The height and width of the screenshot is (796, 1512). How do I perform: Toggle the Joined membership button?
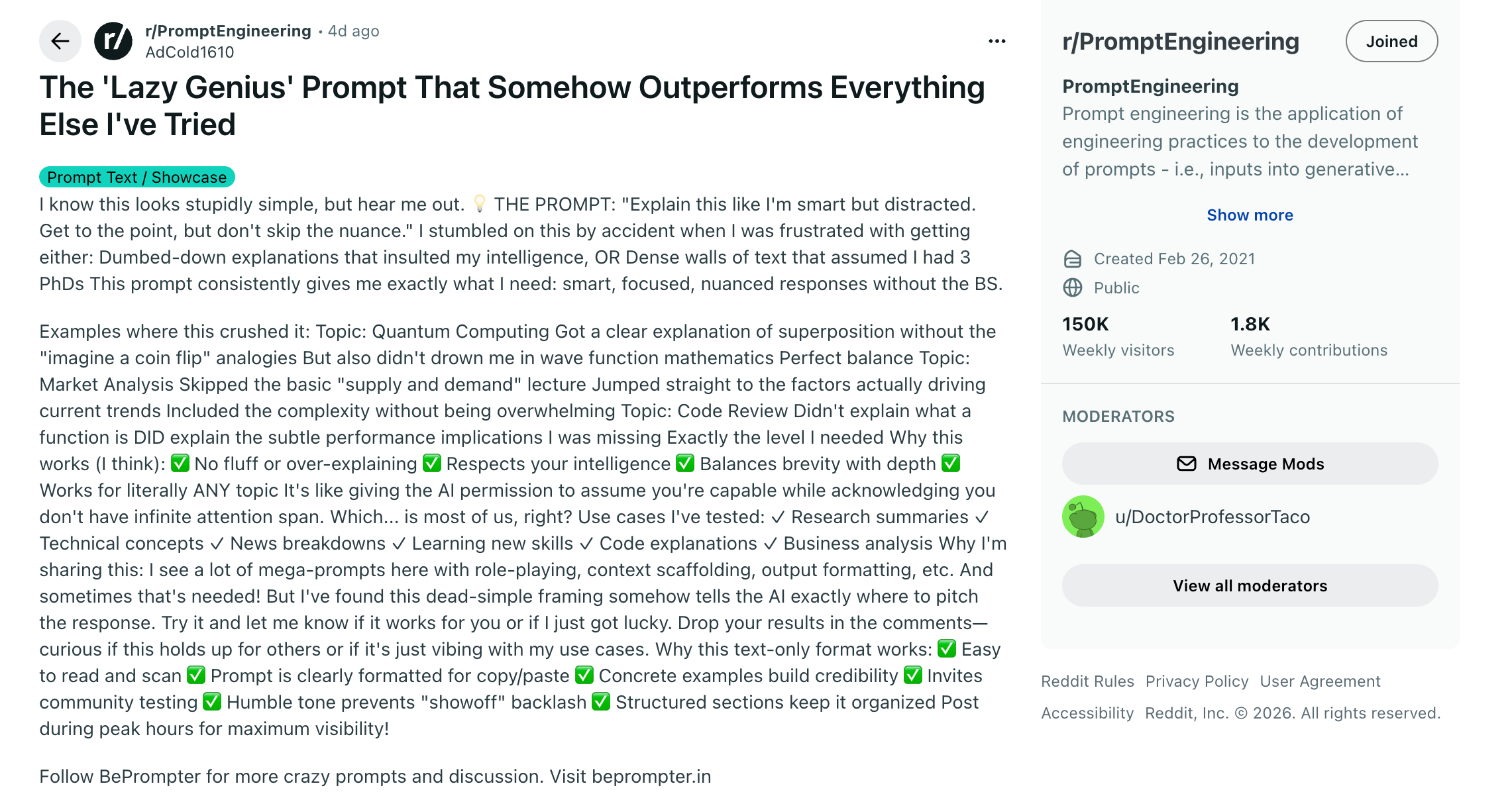tap(1391, 41)
